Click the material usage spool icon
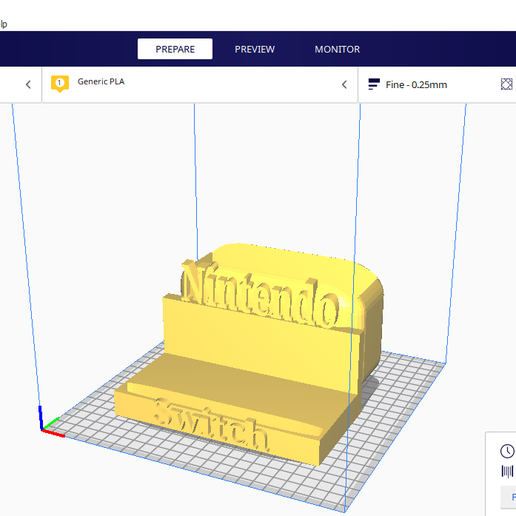Image resolution: width=516 pixels, height=516 pixels. 507,471
